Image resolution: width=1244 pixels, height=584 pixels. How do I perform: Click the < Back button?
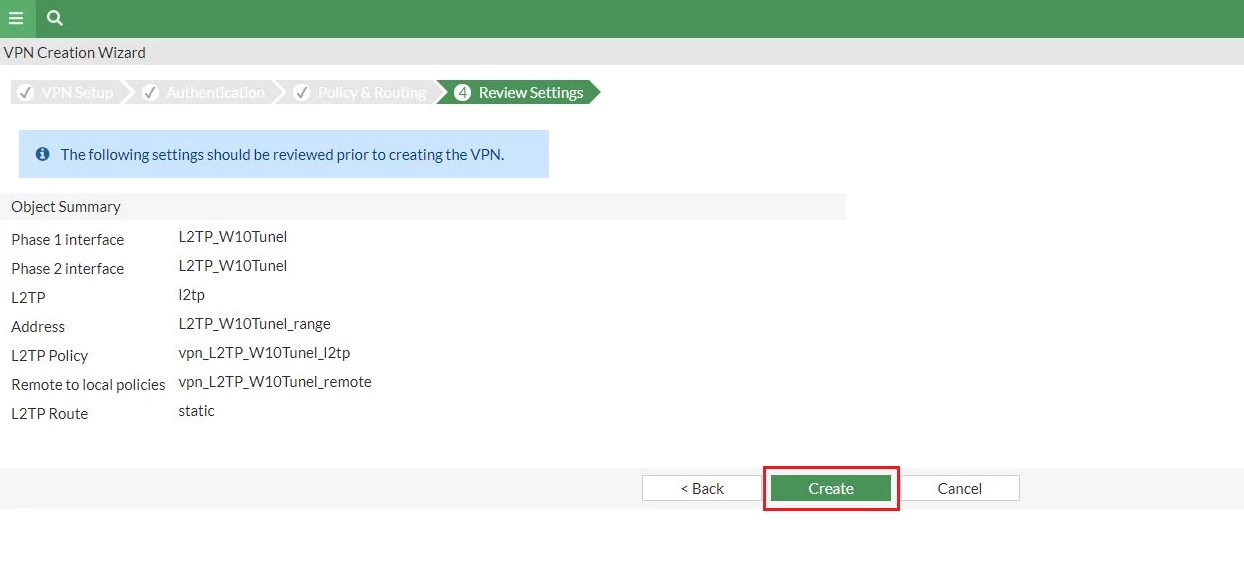(702, 488)
